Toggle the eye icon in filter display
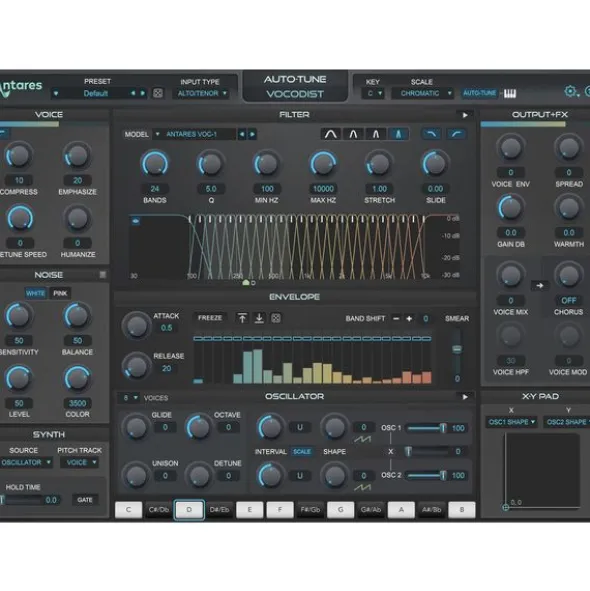Viewport: 590px width, 591px height. pos(135,221)
